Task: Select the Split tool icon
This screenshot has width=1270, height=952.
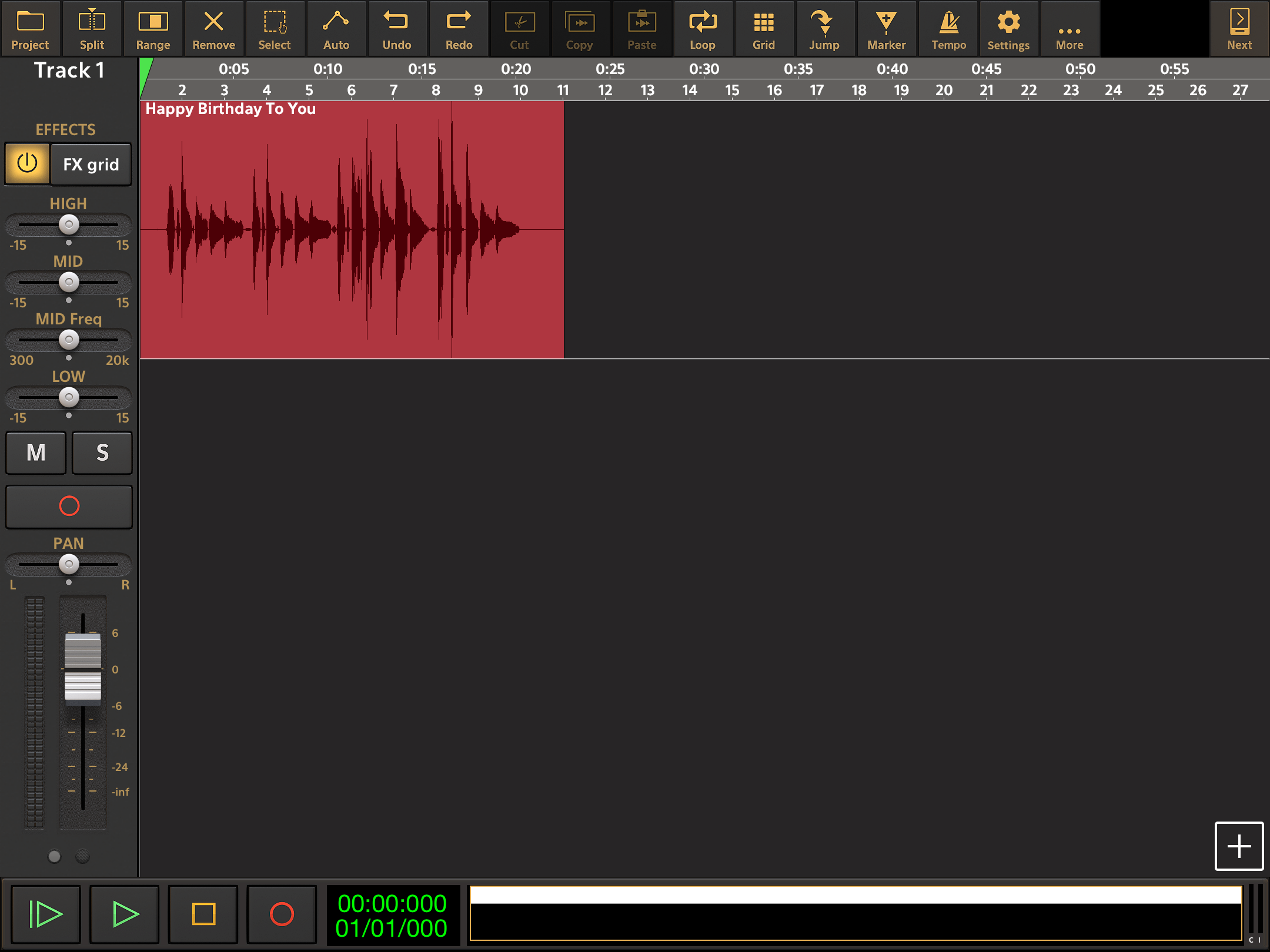Action: point(92,29)
